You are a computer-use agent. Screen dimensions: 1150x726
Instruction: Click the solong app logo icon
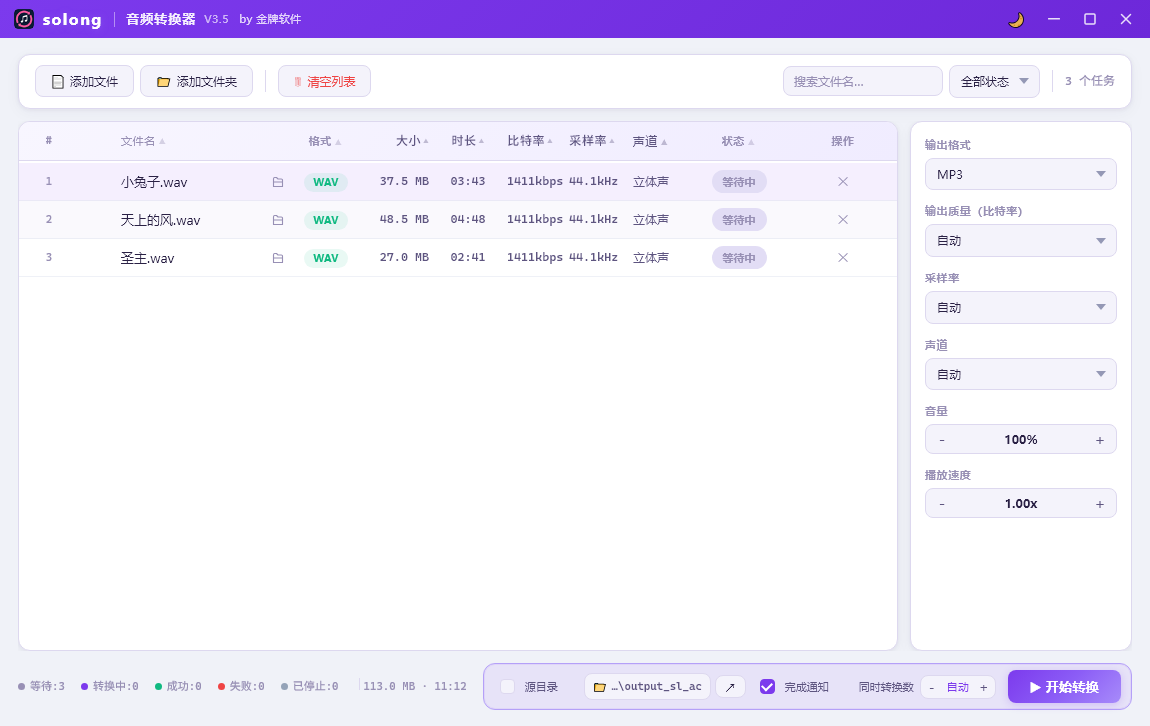(x=24, y=19)
